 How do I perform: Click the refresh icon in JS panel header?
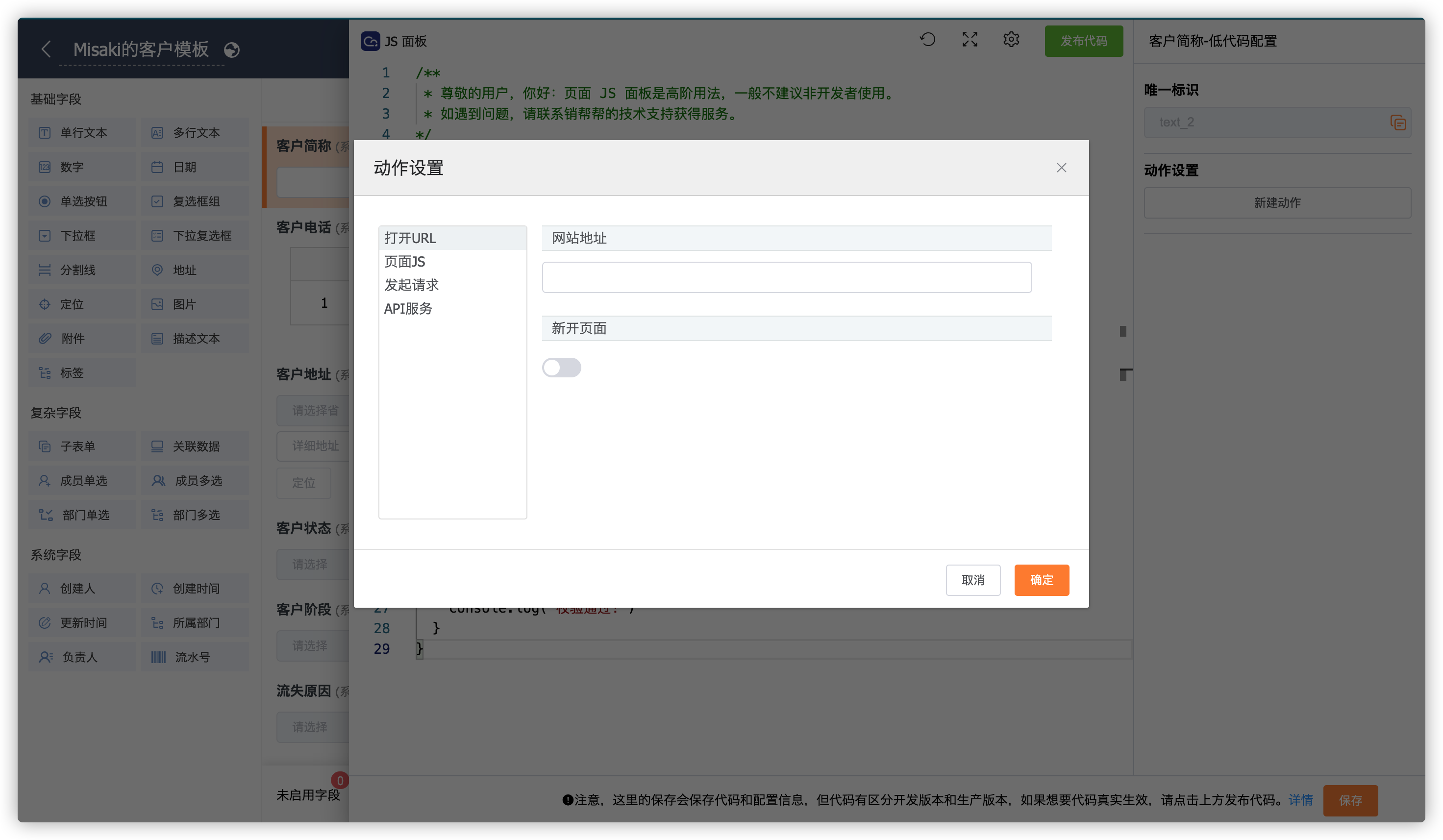pos(927,40)
